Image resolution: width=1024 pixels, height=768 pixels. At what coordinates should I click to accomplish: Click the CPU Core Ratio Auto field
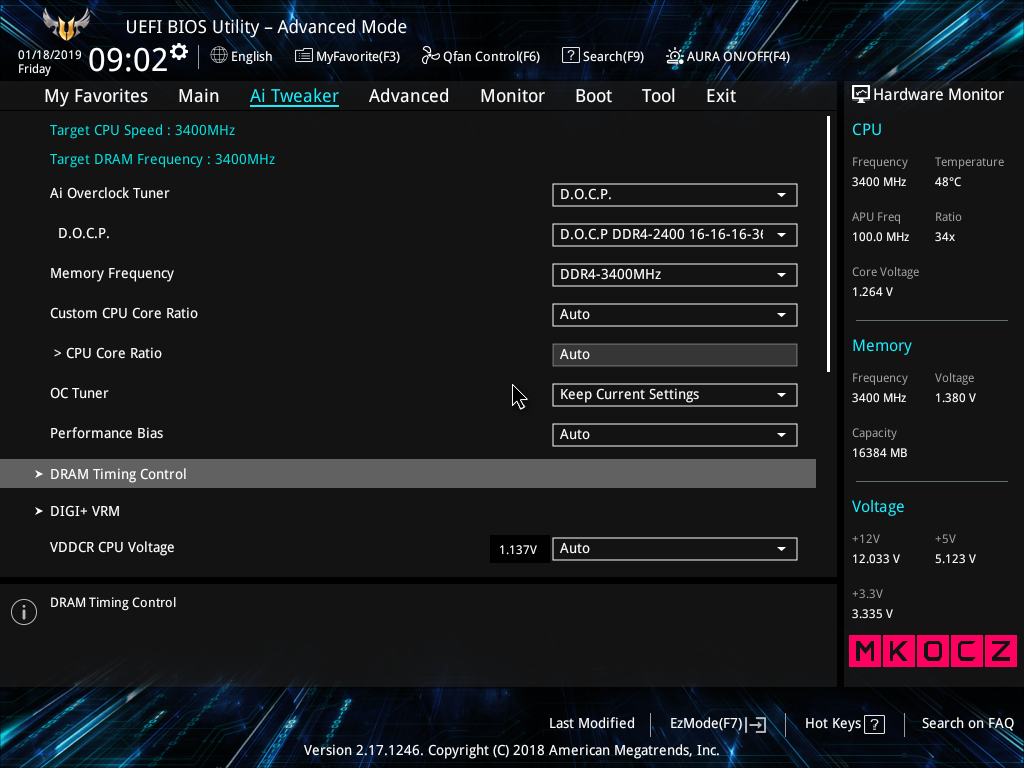675,355
